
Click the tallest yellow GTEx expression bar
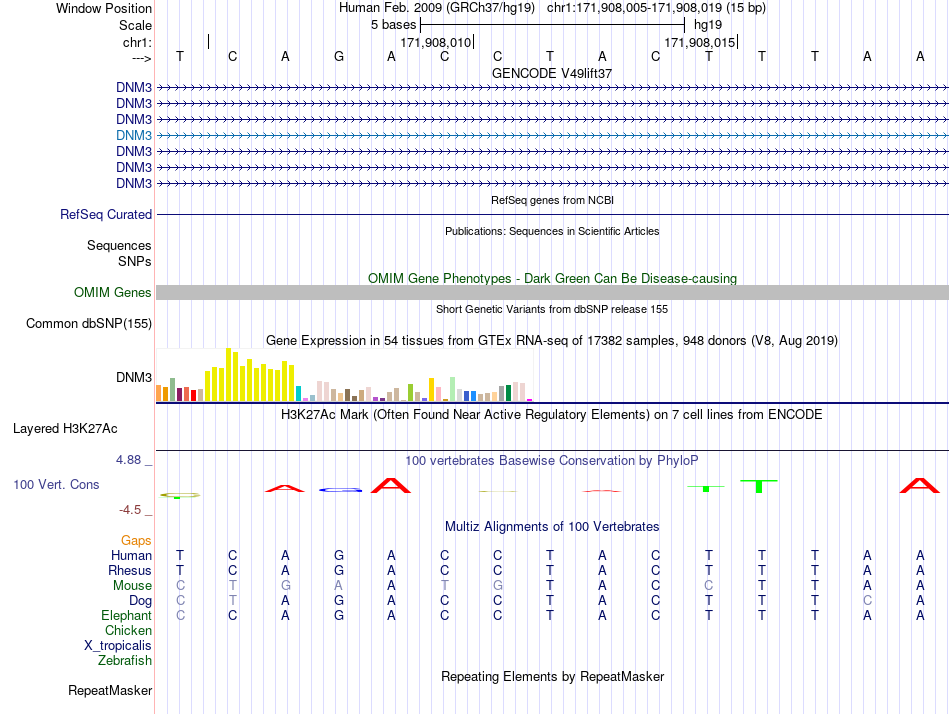click(x=229, y=375)
